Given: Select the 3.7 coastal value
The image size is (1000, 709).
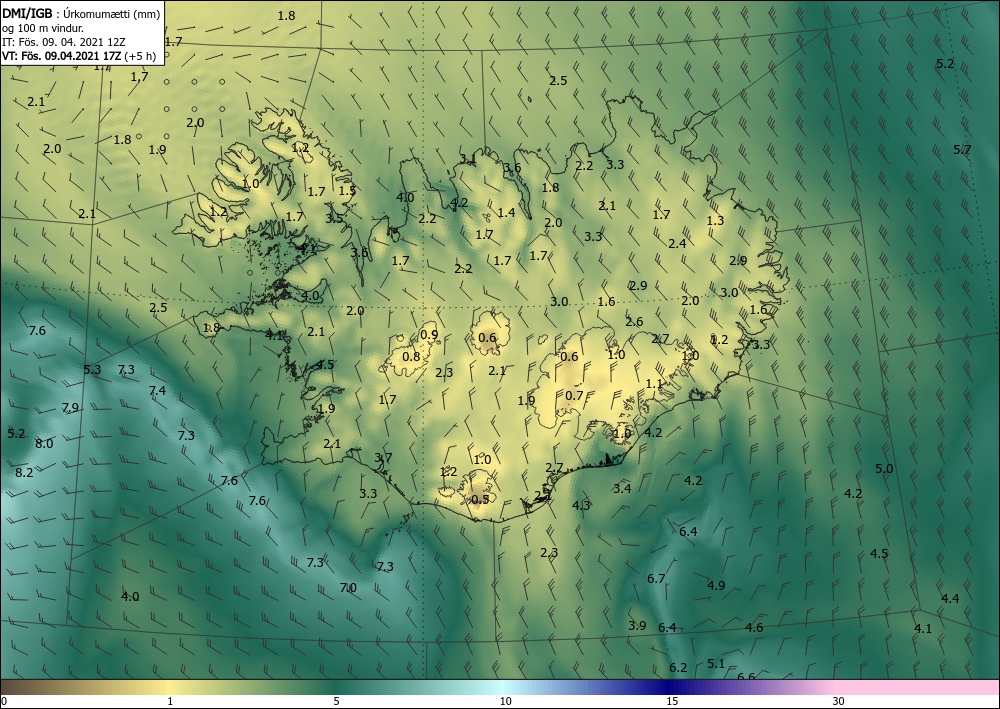Looking at the screenshot, I should click(383, 458).
